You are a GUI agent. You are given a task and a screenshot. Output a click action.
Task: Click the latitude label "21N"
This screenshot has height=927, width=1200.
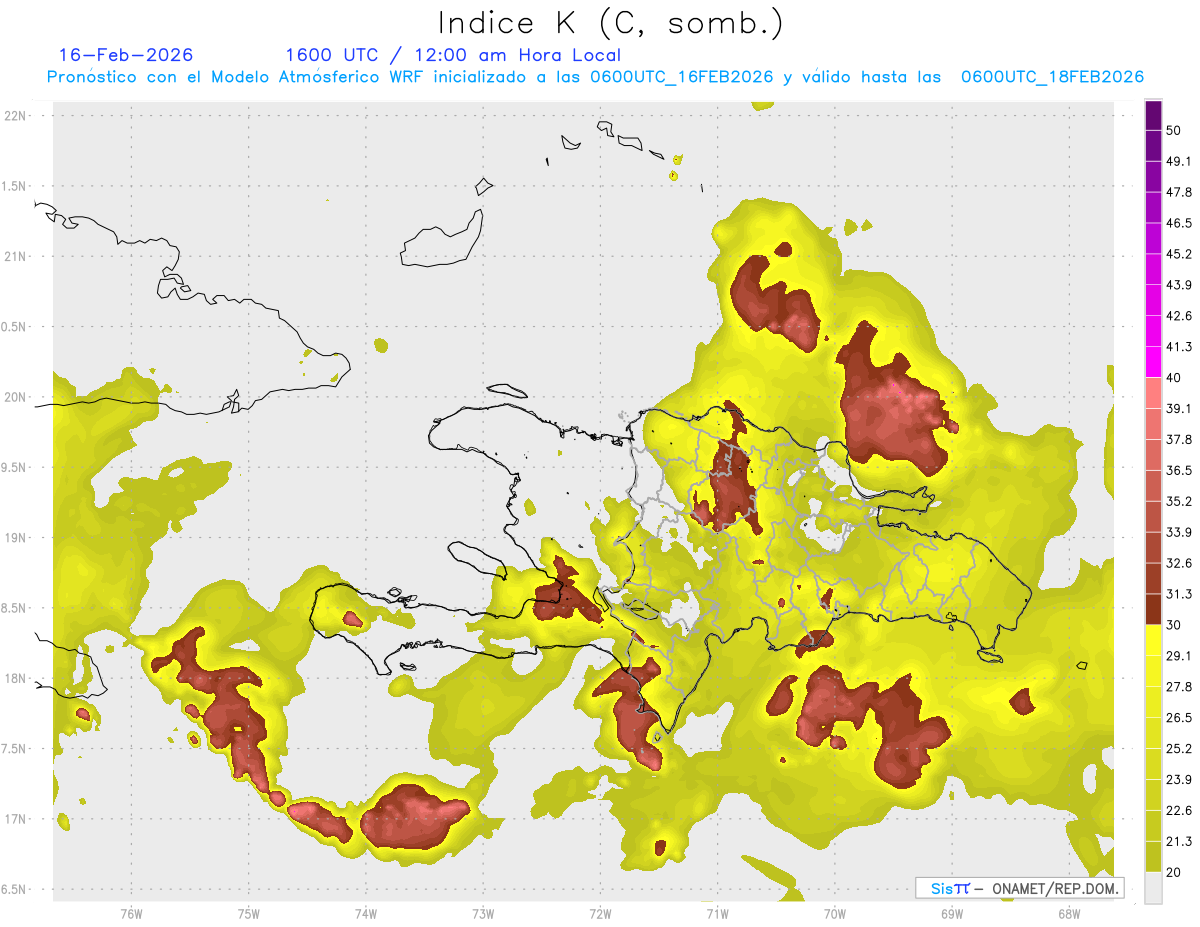coord(17,256)
